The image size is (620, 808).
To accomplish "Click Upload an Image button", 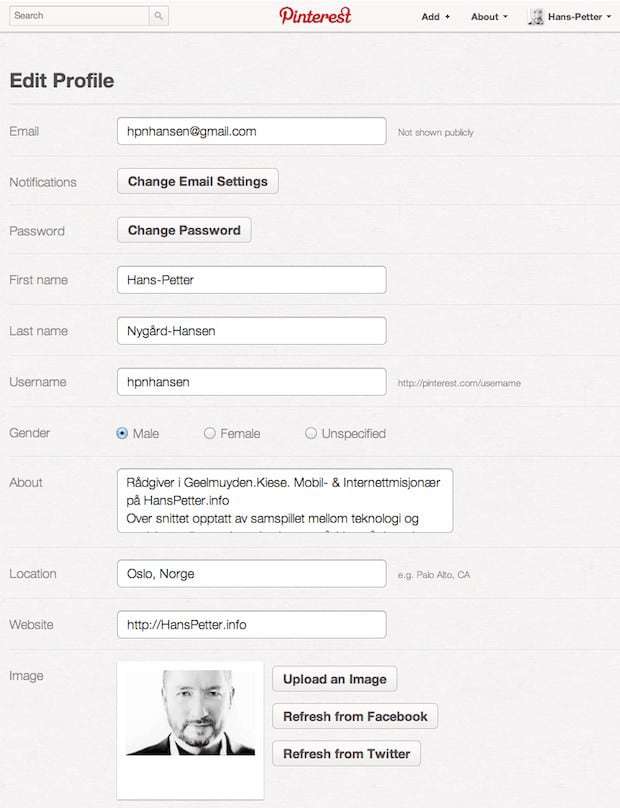I will pyautogui.click(x=334, y=679).
